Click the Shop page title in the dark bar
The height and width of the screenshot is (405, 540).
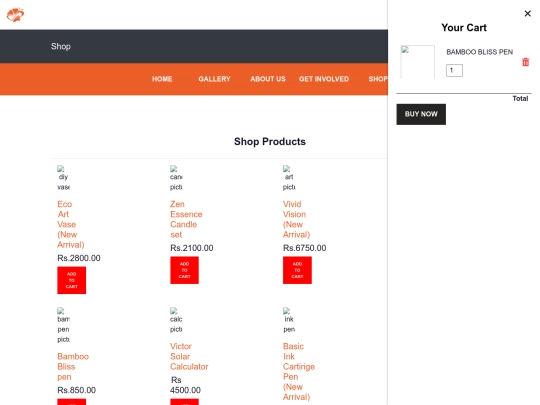(x=61, y=46)
